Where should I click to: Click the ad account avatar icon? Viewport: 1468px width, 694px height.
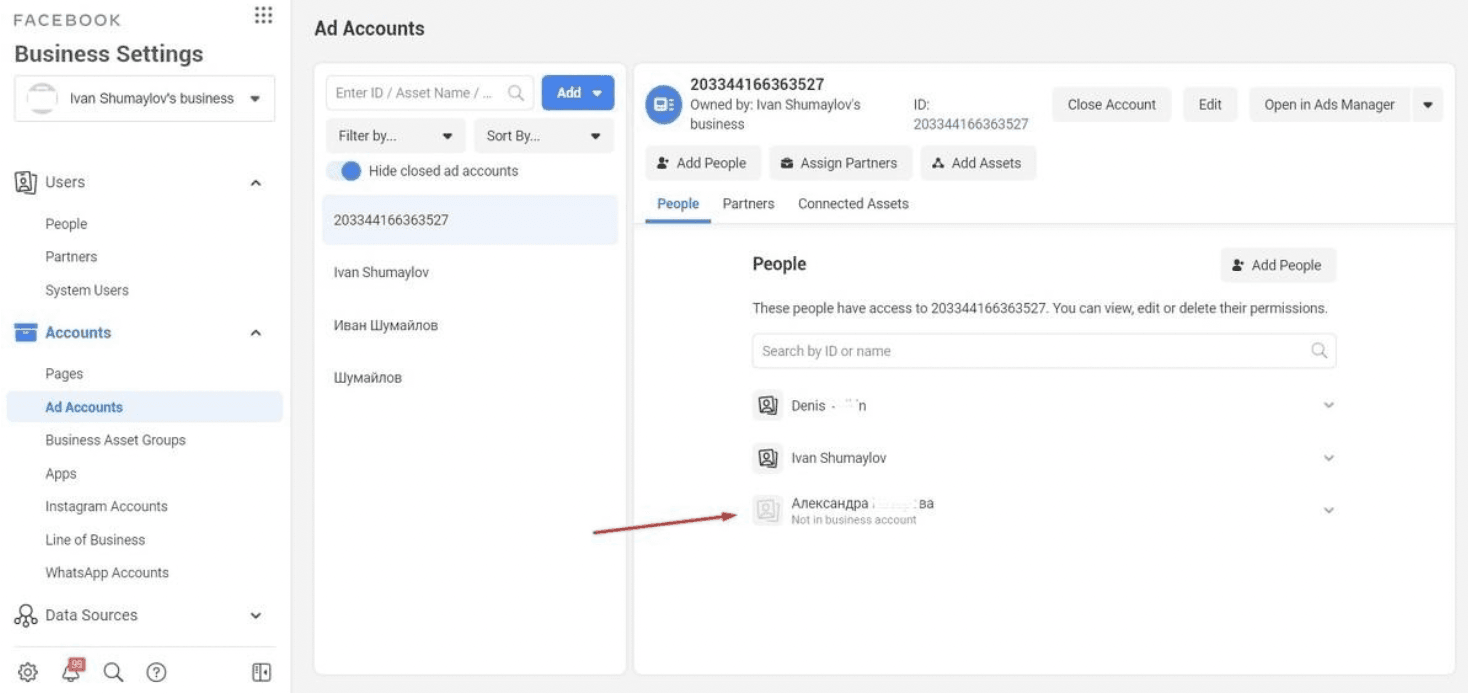pyautogui.click(x=663, y=104)
